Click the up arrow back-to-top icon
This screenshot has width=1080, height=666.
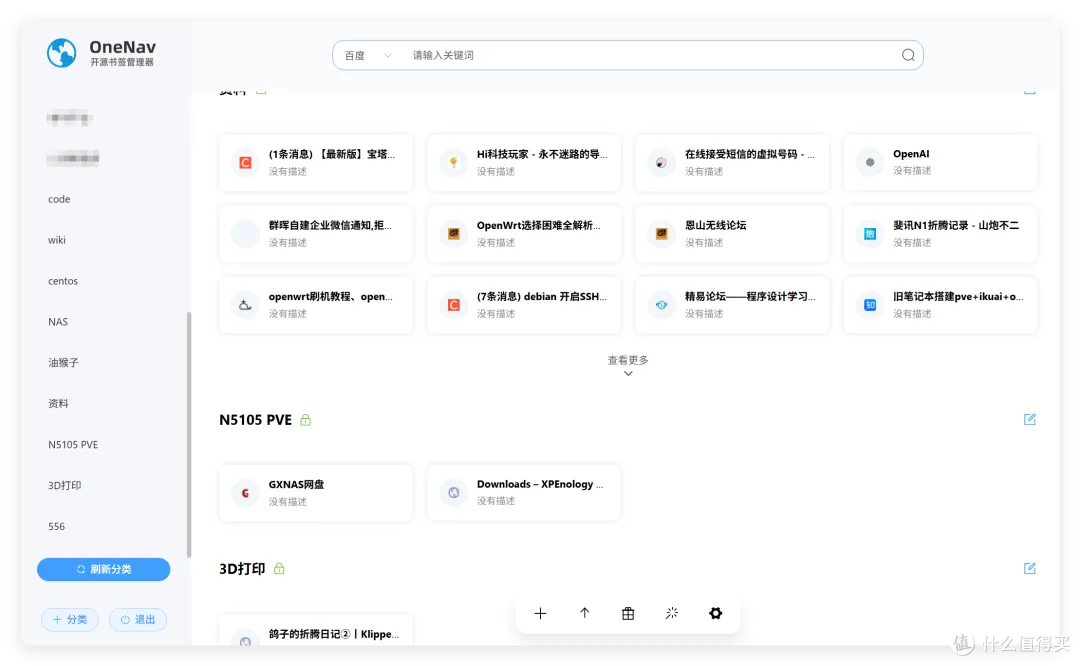click(x=584, y=613)
